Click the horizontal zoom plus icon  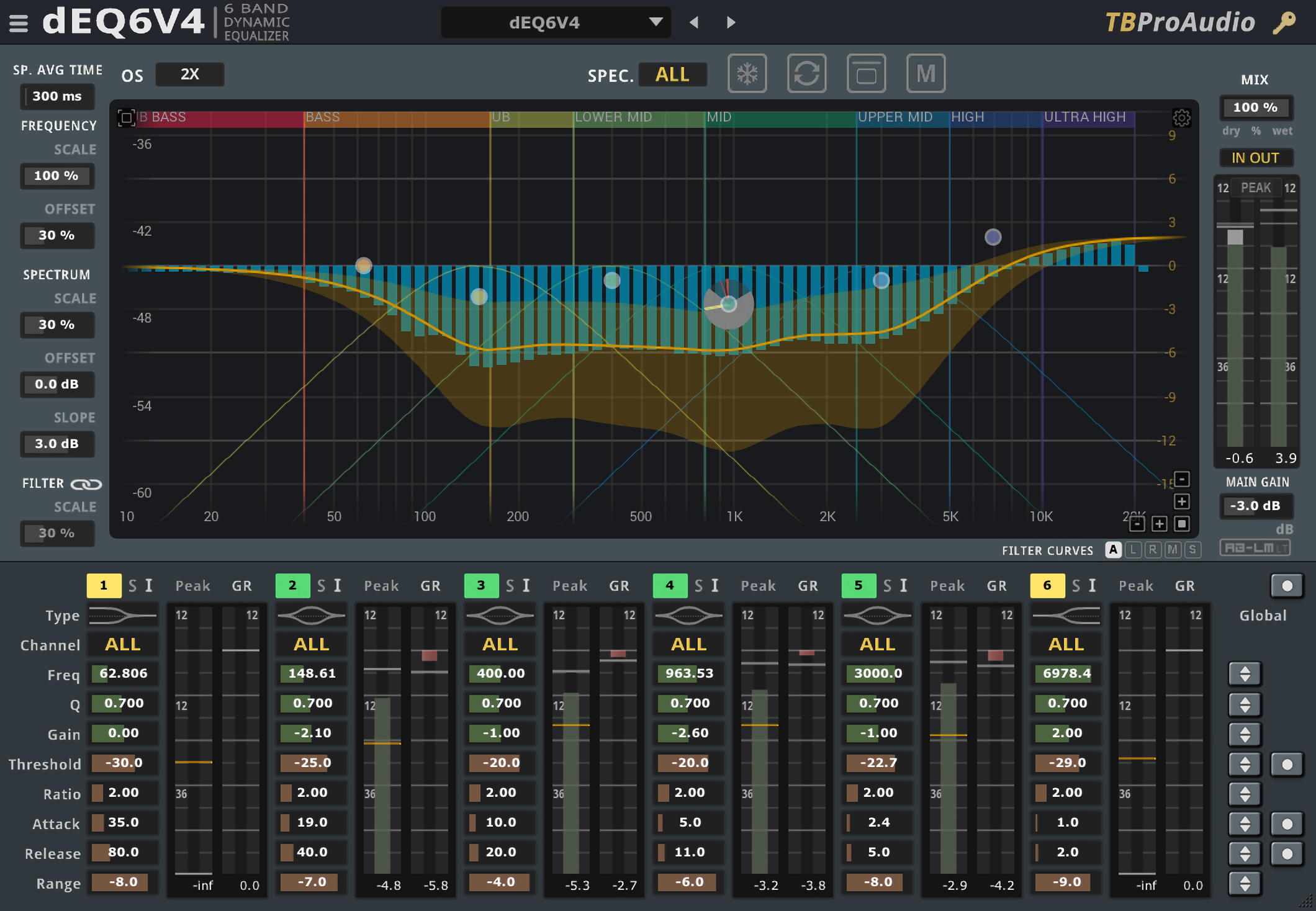click(x=1159, y=524)
